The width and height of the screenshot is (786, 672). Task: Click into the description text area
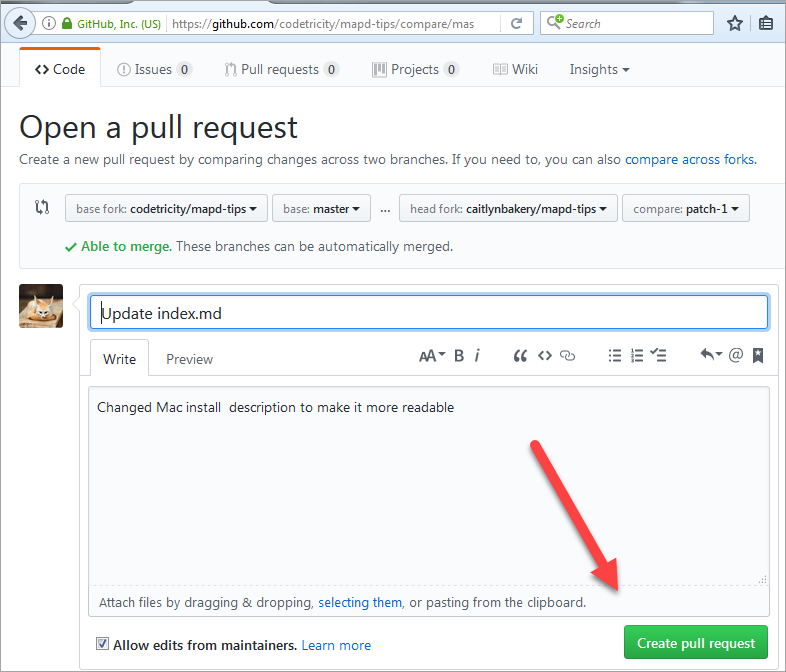click(429, 486)
